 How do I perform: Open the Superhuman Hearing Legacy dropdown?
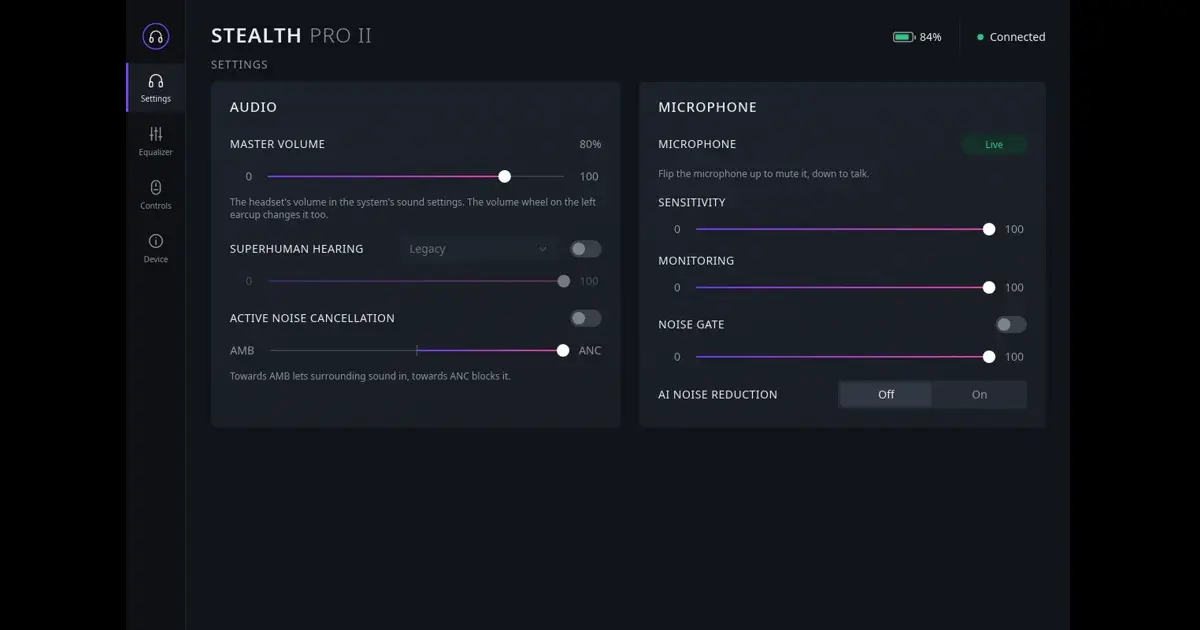[x=478, y=249]
